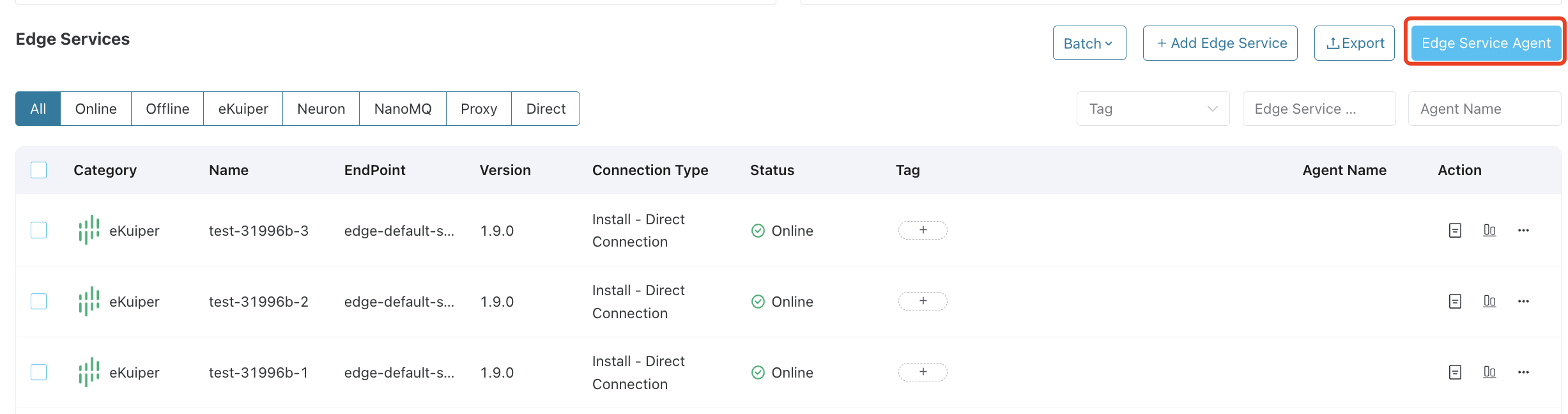Viewport: 1568px width, 414px height.
Task: Check the box for test-31996b-3
Action: point(39,230)
